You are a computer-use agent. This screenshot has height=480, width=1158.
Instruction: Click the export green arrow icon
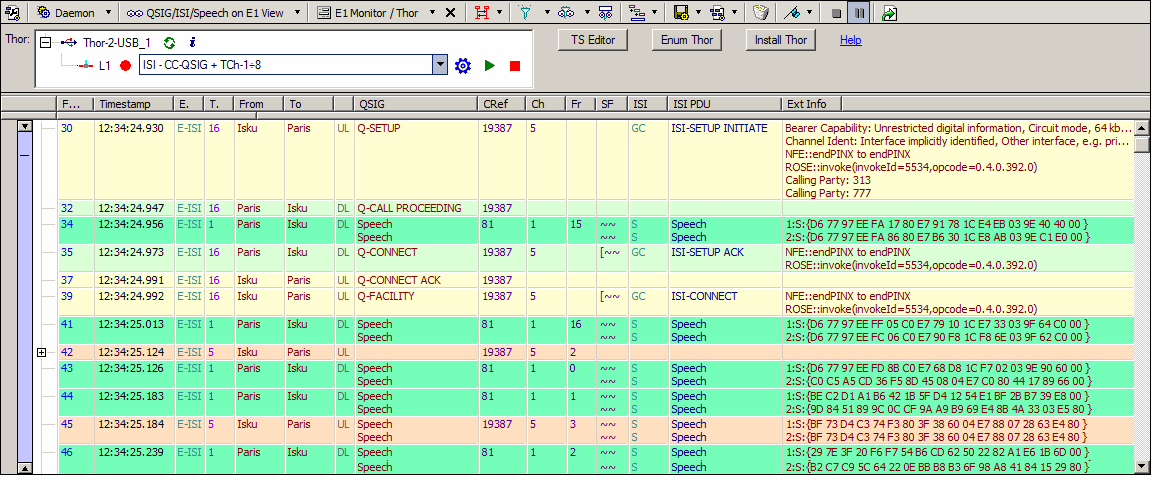pos(889,13)
